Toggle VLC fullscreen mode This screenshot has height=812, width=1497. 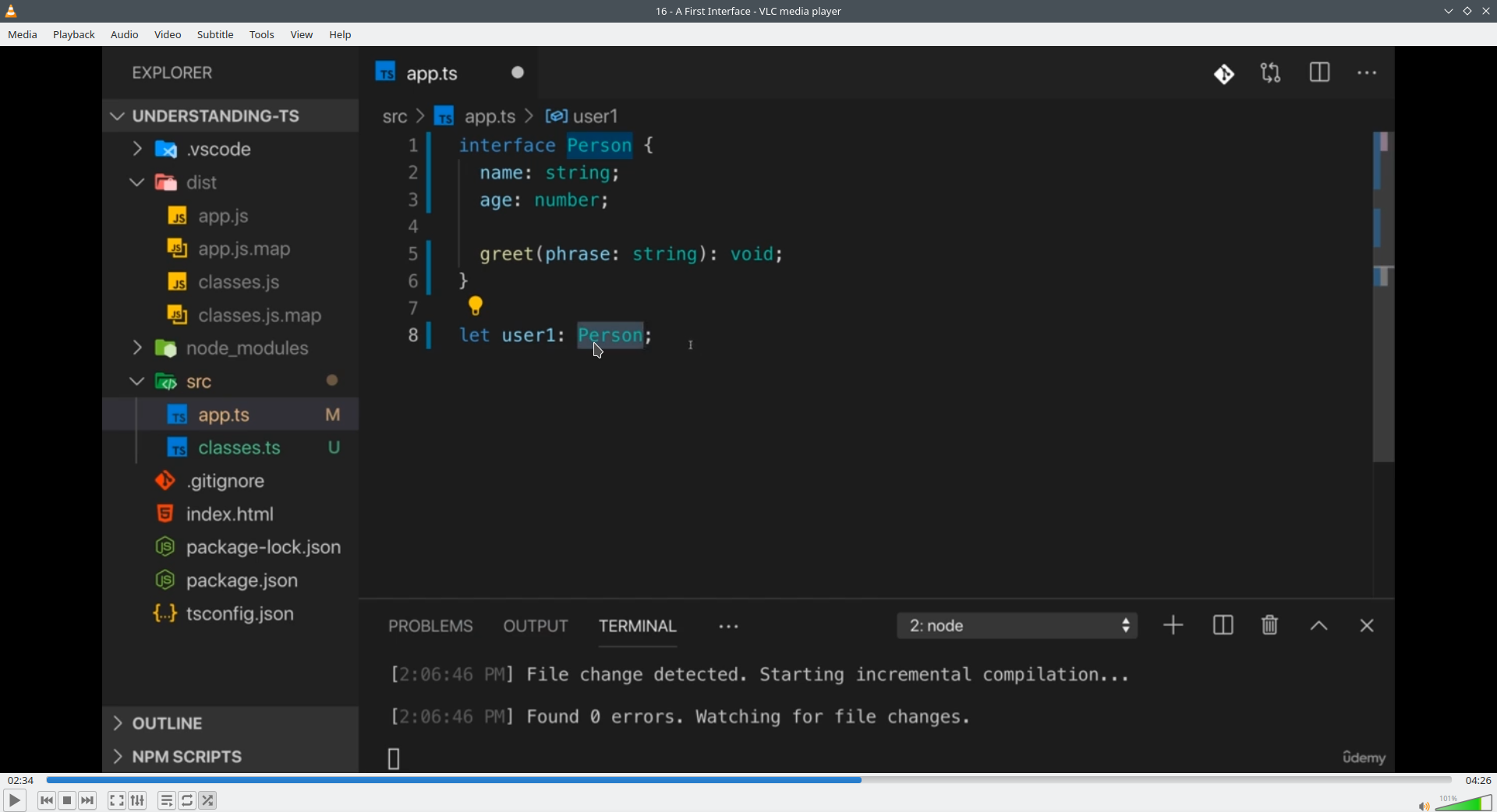coord(117,800)
